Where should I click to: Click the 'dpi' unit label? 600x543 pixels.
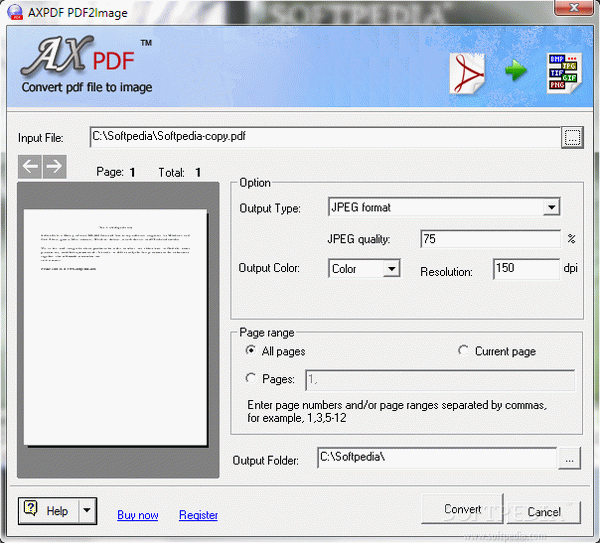570,268
